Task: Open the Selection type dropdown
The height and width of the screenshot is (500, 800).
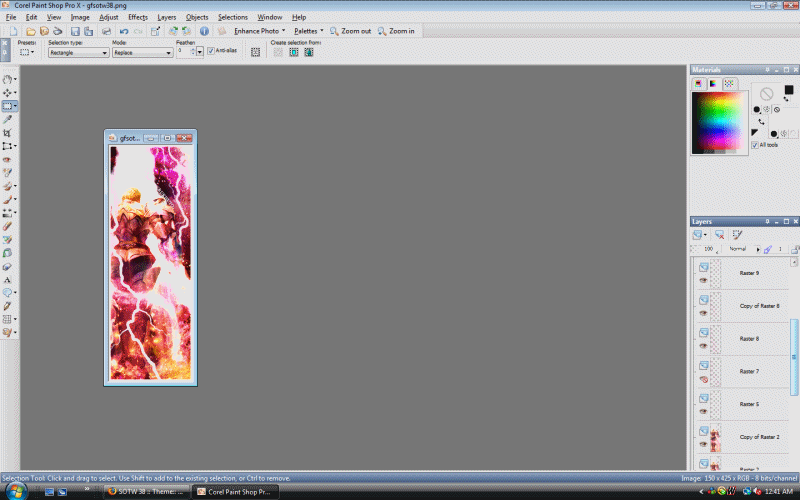Action: (79, 53)
